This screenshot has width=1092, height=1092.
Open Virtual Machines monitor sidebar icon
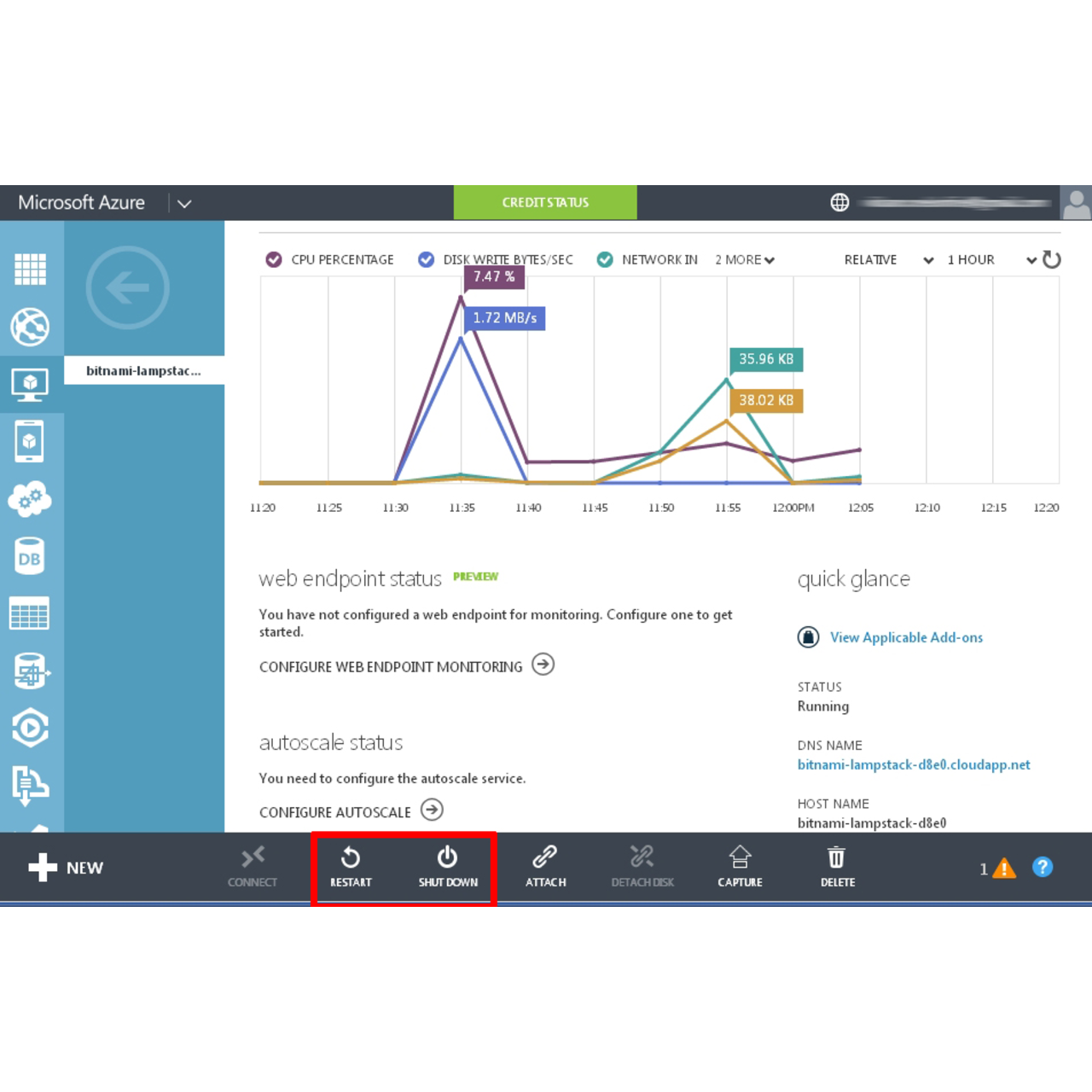30,384
